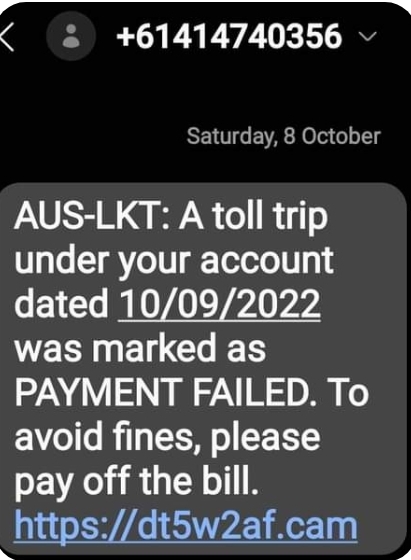The width and height of the screenshot is (411, 560).
Task: Click the empty black area under header
Action: 205,93
